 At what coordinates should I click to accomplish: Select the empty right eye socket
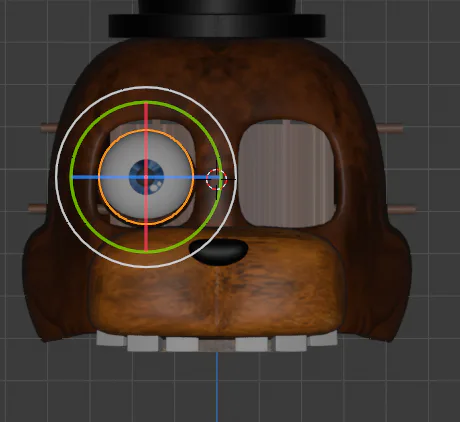click(287, 173)
